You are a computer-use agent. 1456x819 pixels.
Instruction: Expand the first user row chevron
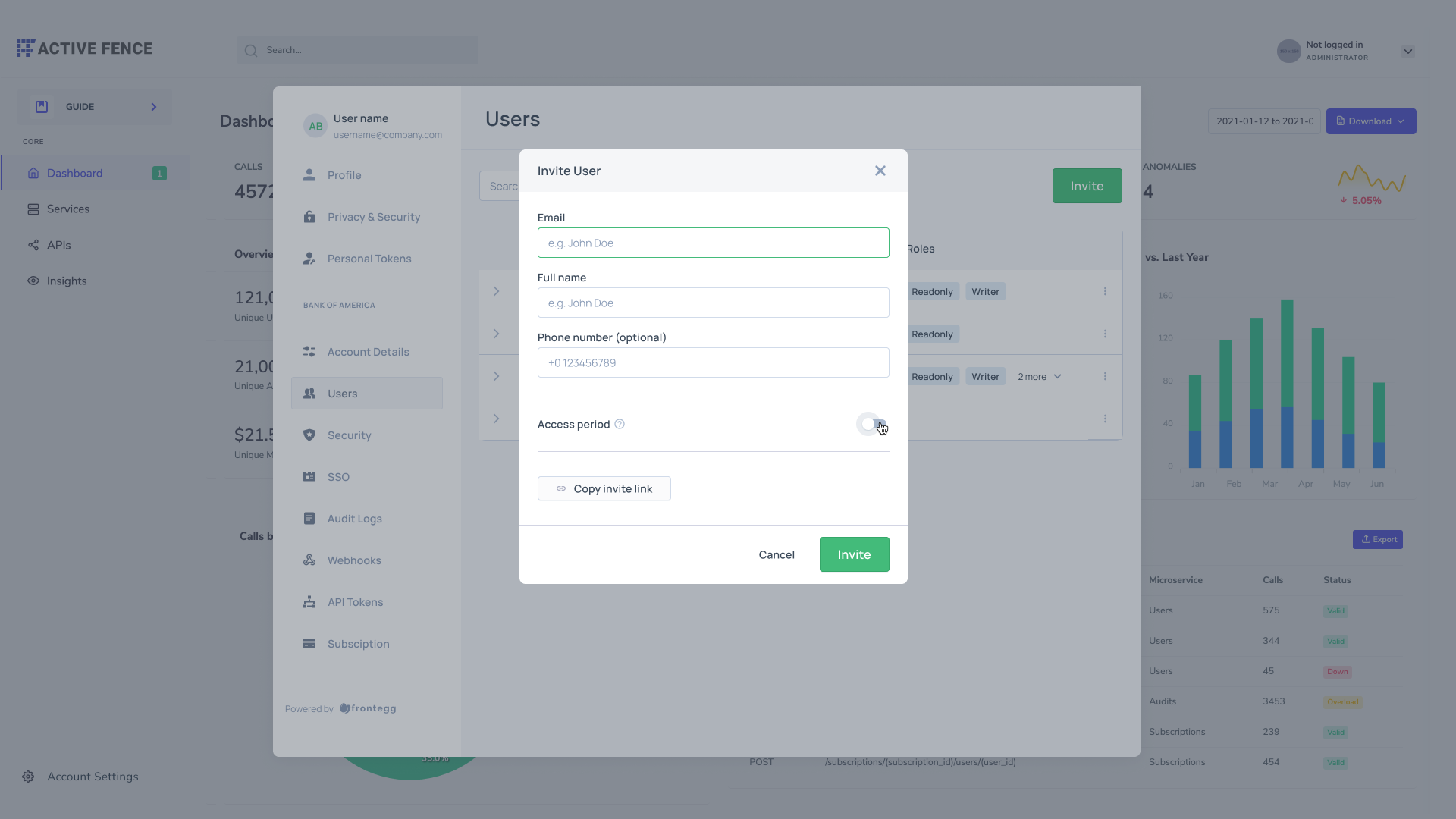[x=495, y=291]
